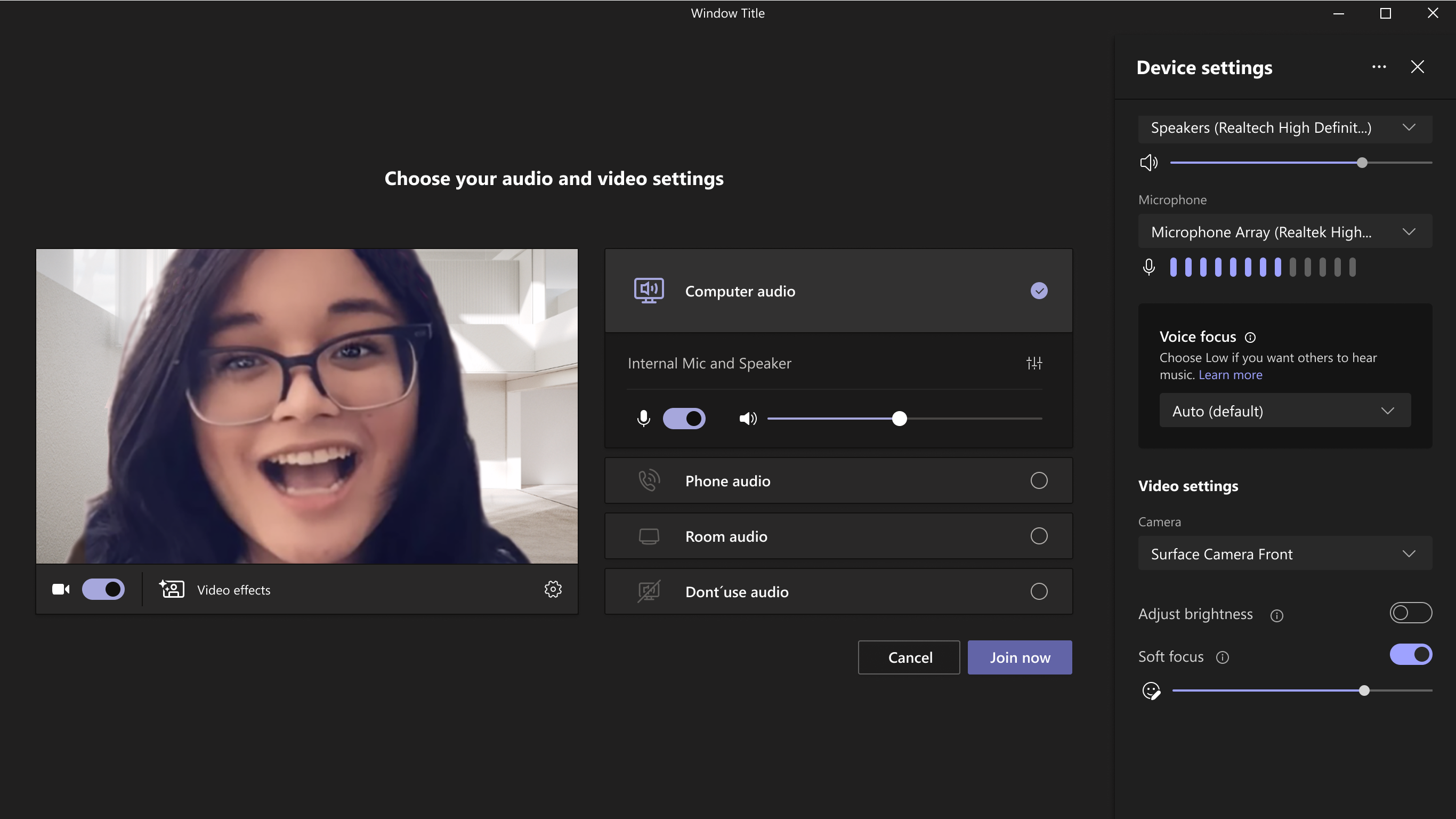
Task: Click the speaker icon in Device settings
Action: pos(1148,163)
